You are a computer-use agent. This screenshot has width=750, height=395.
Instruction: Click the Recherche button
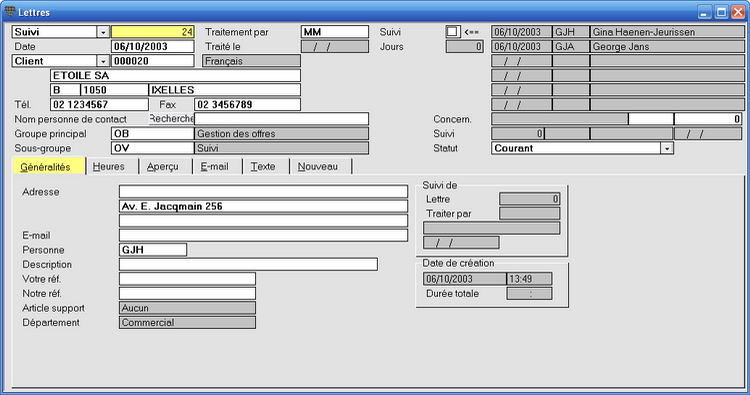171,119
